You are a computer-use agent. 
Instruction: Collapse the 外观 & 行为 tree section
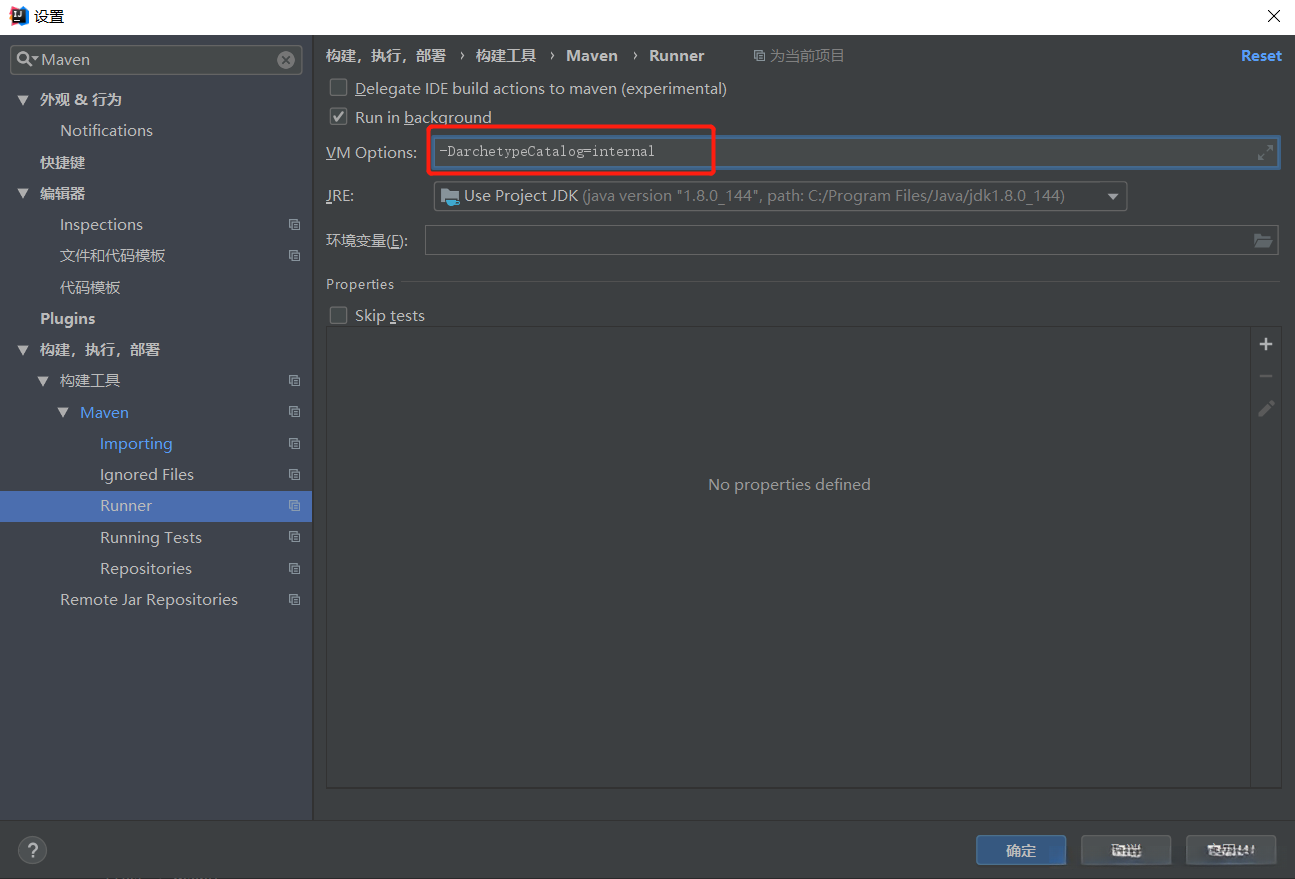click(x=24, y=100)
